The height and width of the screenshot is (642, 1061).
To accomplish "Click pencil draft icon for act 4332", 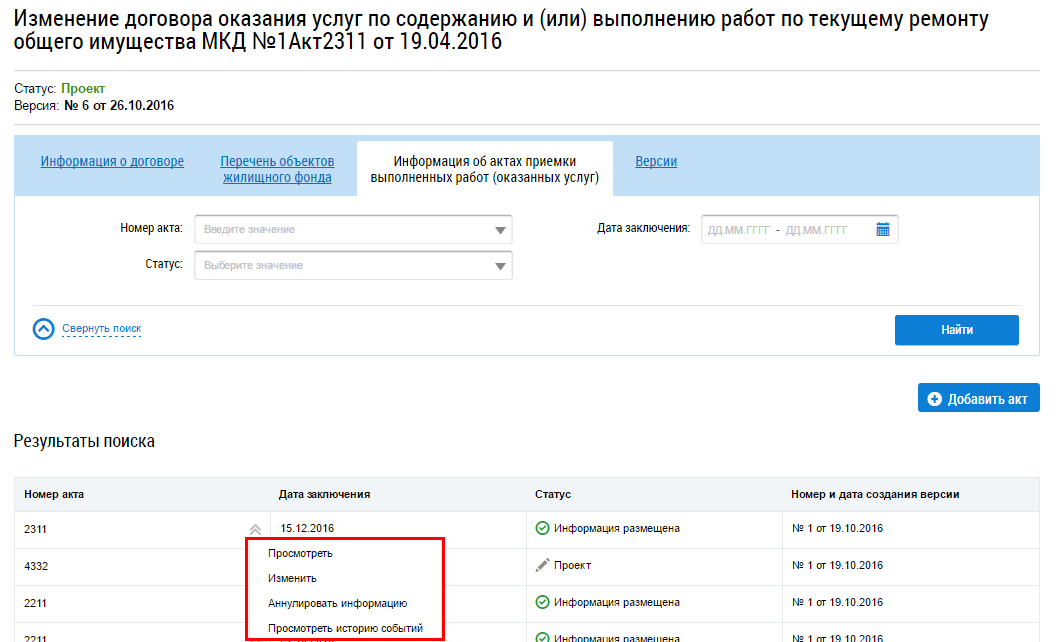I will click(542, 565).
